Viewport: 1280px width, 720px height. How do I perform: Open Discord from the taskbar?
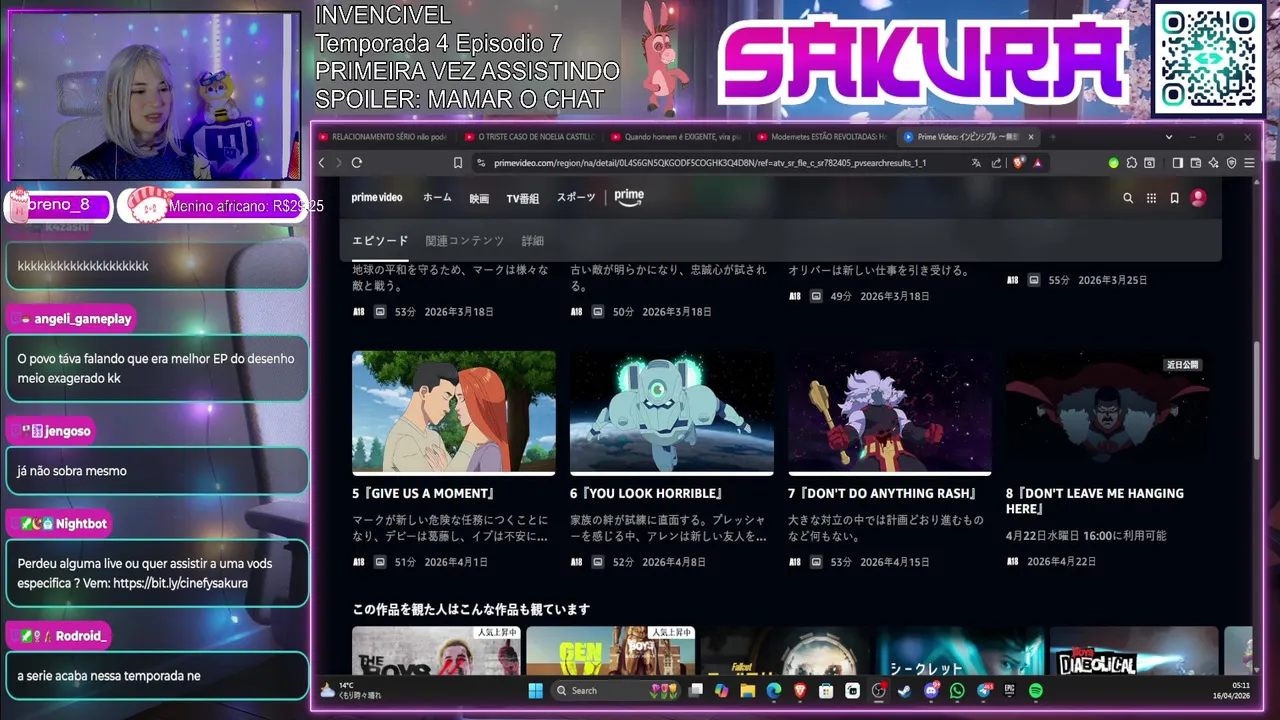pos(932,690)
